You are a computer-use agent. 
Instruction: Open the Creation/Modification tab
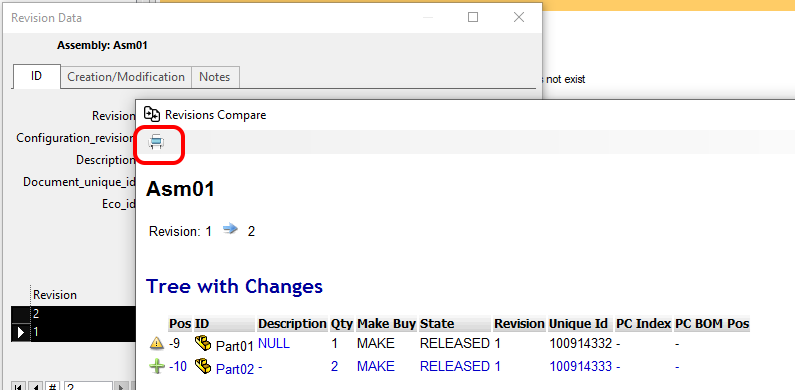pos(126,77)
